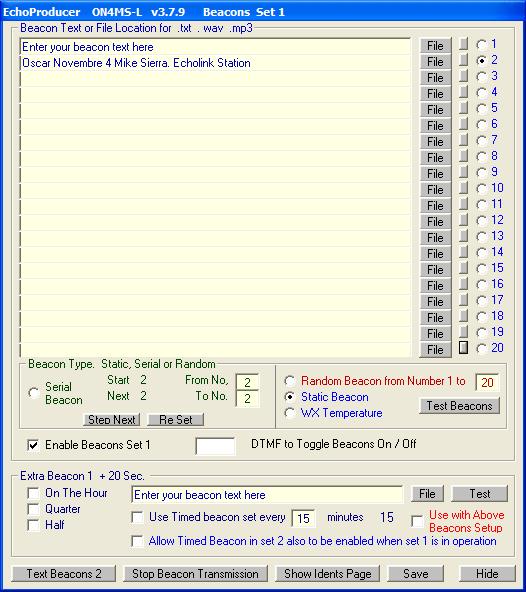The height and width of the screenshot is (592, 526).
Task: Click the File button for beacon row 5
Action: pos(435,110)
